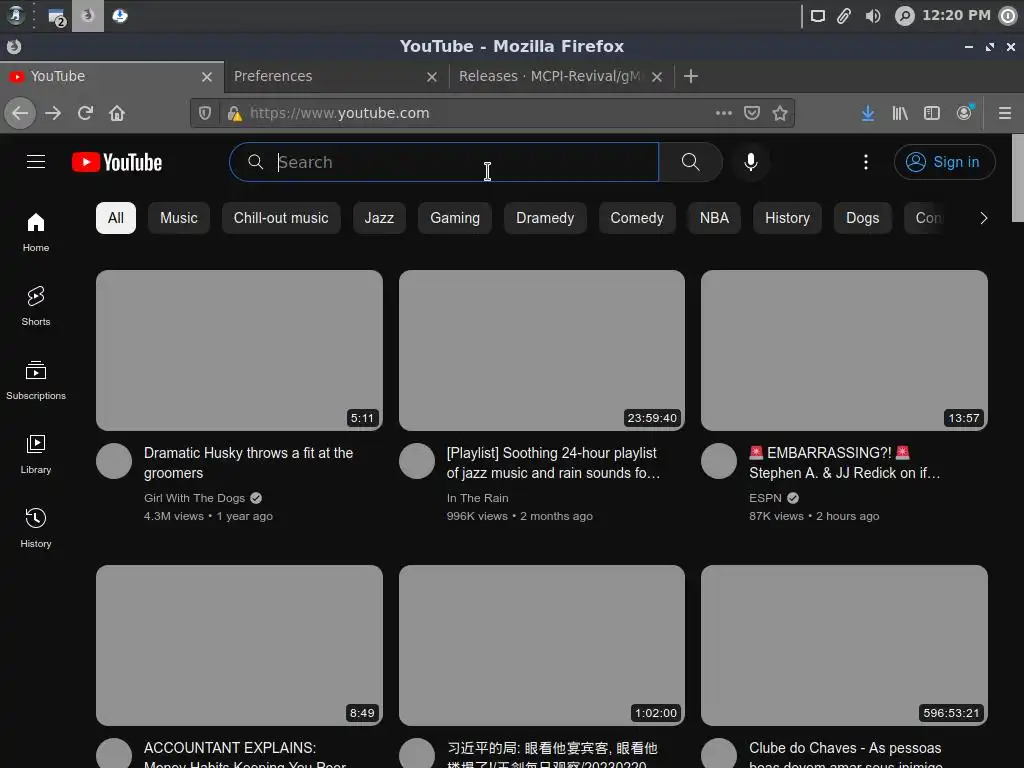Open YouTube settings three-dot menu
This screenshot has height=768, width=1024.
coord(866,162)
